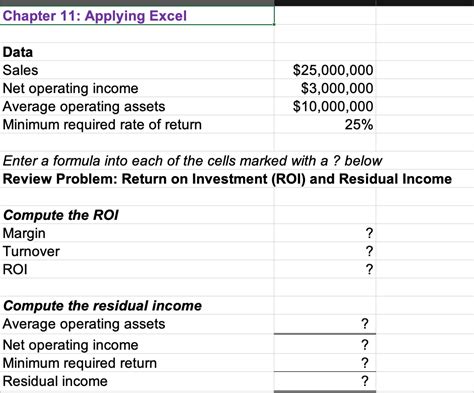Select the ROI formula cell marked ?
The image size is (474, 393).
coord(325,269)
